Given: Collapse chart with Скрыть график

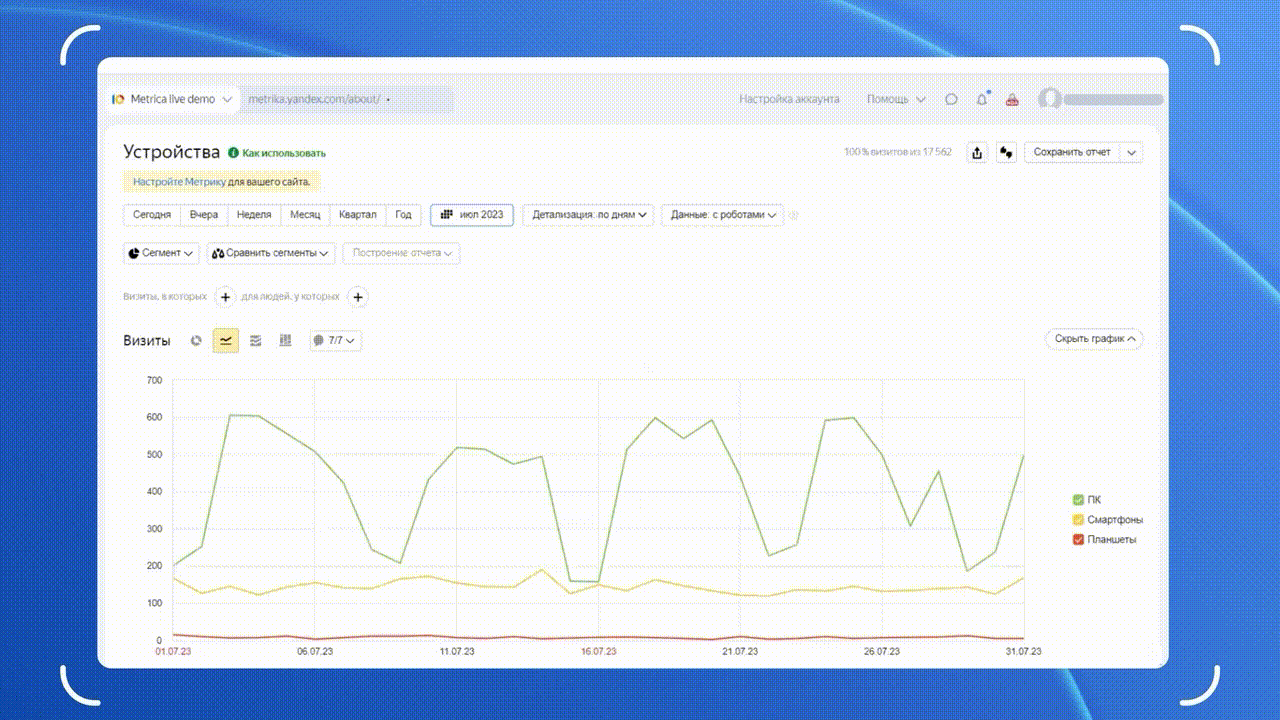Looking at the screenshot, I should [1094, 339].
